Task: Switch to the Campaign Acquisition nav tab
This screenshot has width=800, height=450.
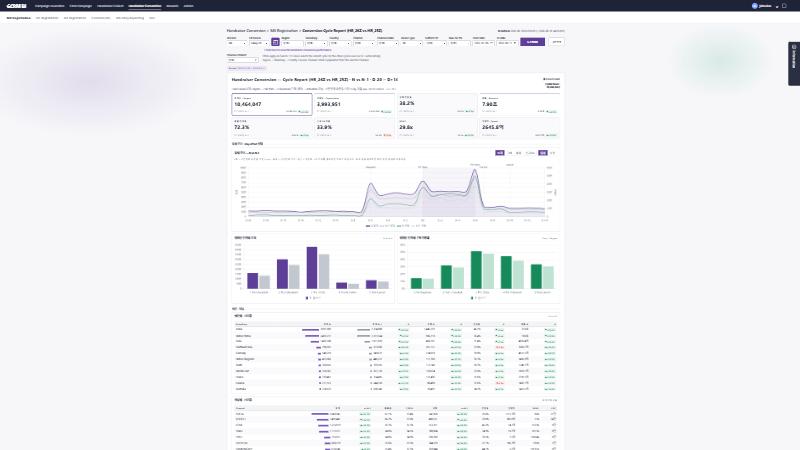Action: tap(49, 6)
